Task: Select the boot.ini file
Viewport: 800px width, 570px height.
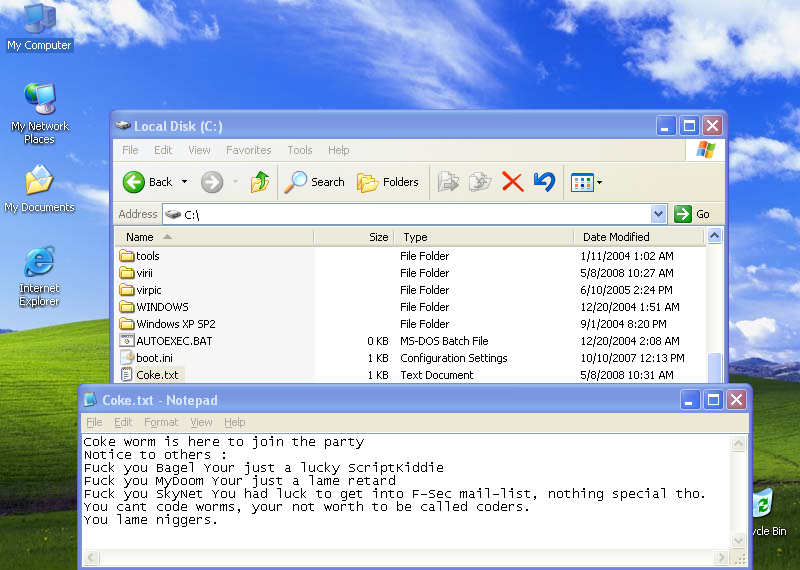Action: pos(146,358)
